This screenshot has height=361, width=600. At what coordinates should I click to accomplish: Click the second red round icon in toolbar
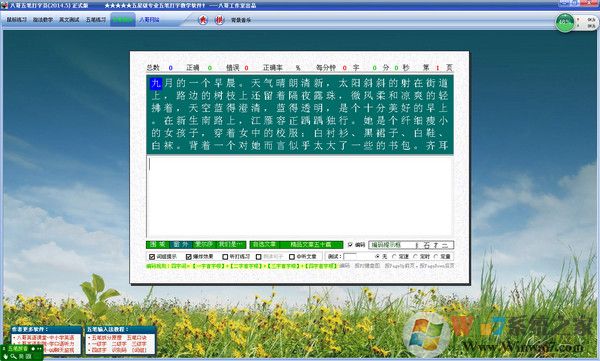click(219, 20)
